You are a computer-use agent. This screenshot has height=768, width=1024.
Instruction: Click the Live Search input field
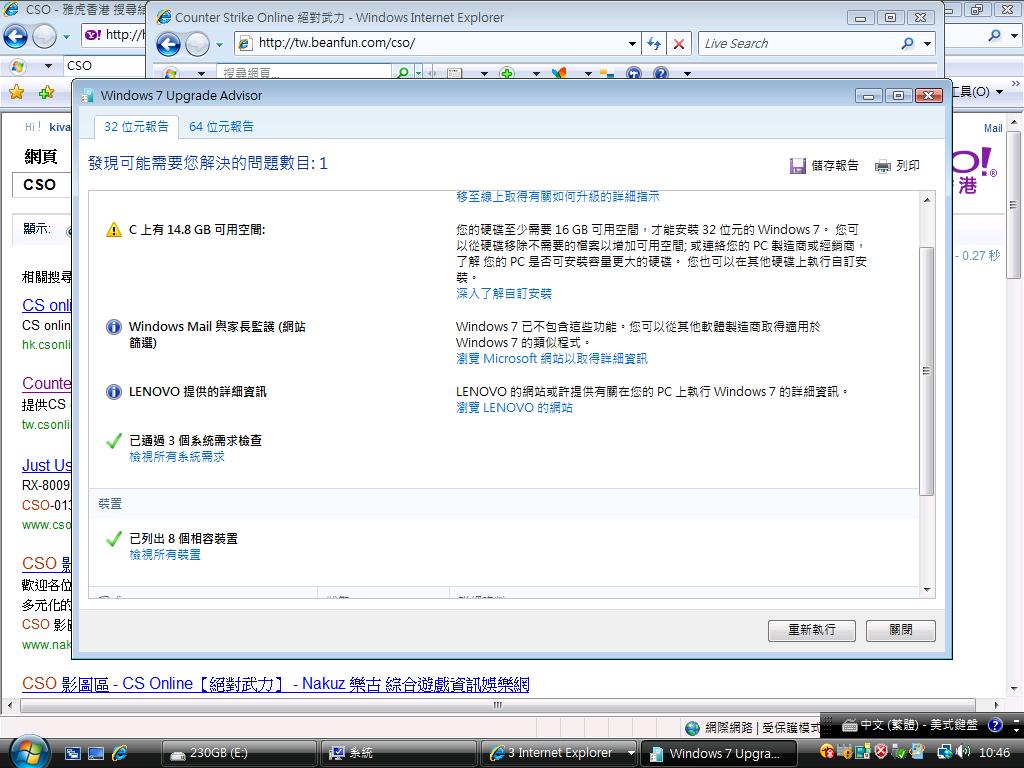tap(799, 44)
